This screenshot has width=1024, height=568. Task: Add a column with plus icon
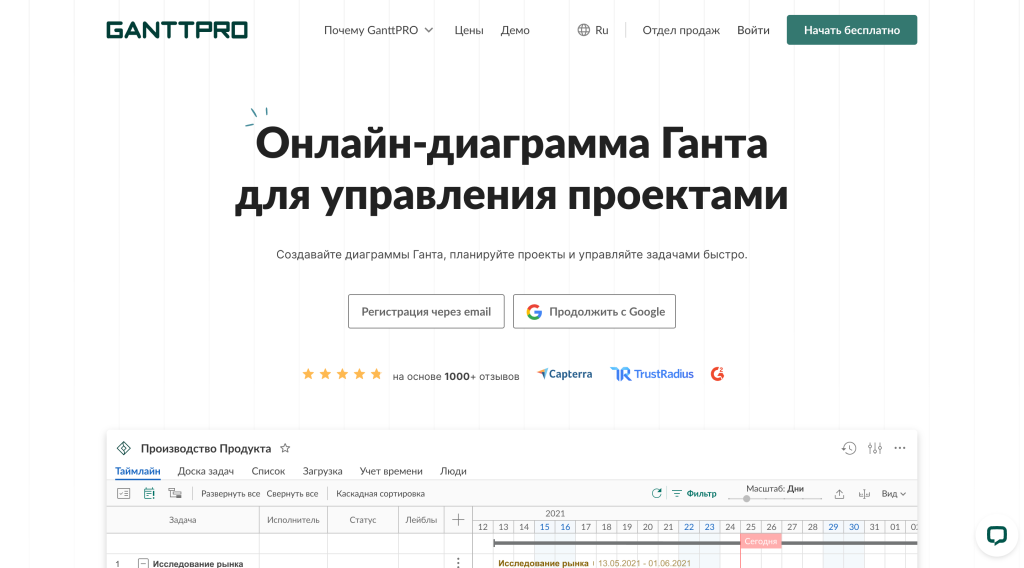click(x=458, y=520)
